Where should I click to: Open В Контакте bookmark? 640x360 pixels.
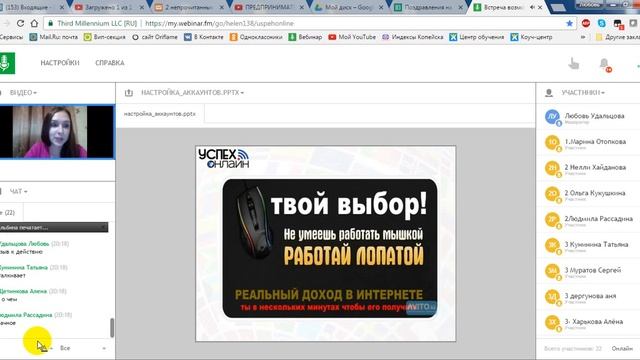click(203, 37)
